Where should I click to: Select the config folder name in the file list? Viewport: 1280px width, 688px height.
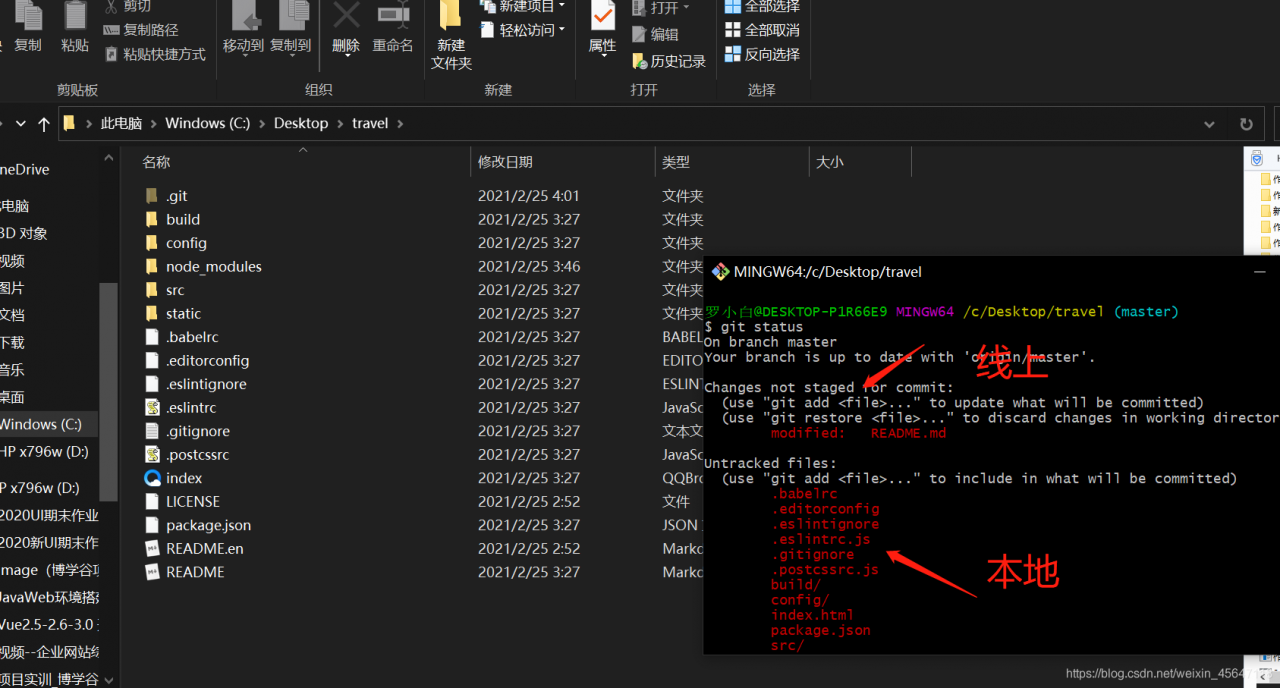point(186,243)
